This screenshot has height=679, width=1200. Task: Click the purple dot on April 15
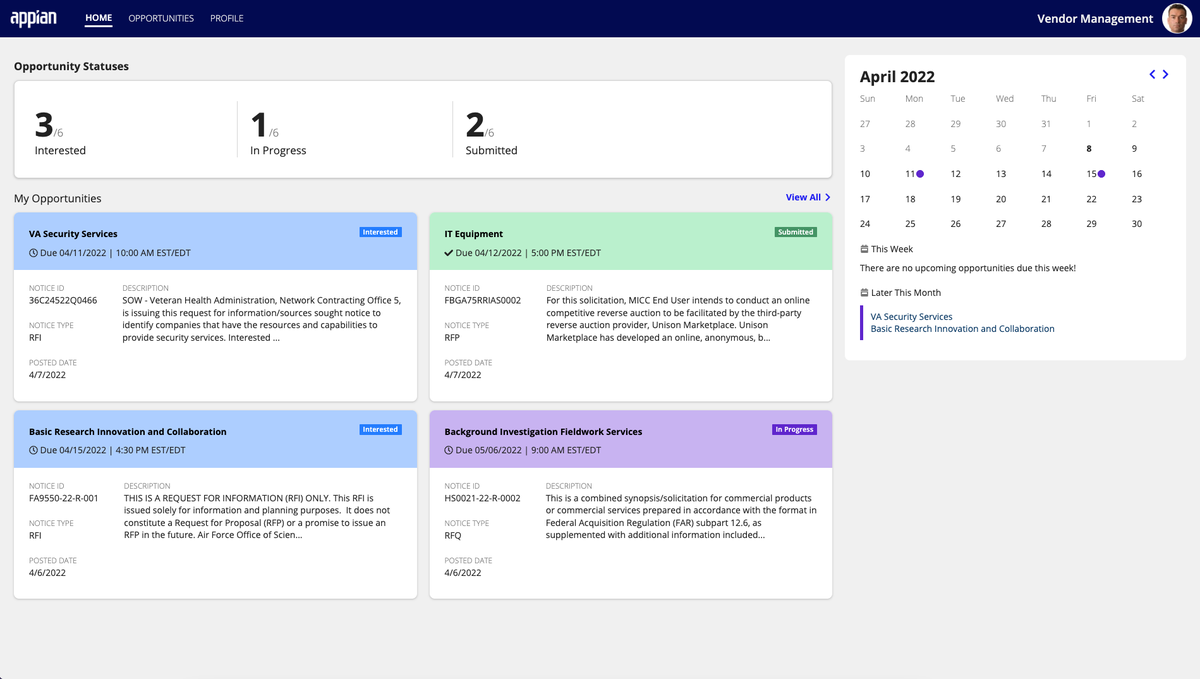click(1101, 174)
